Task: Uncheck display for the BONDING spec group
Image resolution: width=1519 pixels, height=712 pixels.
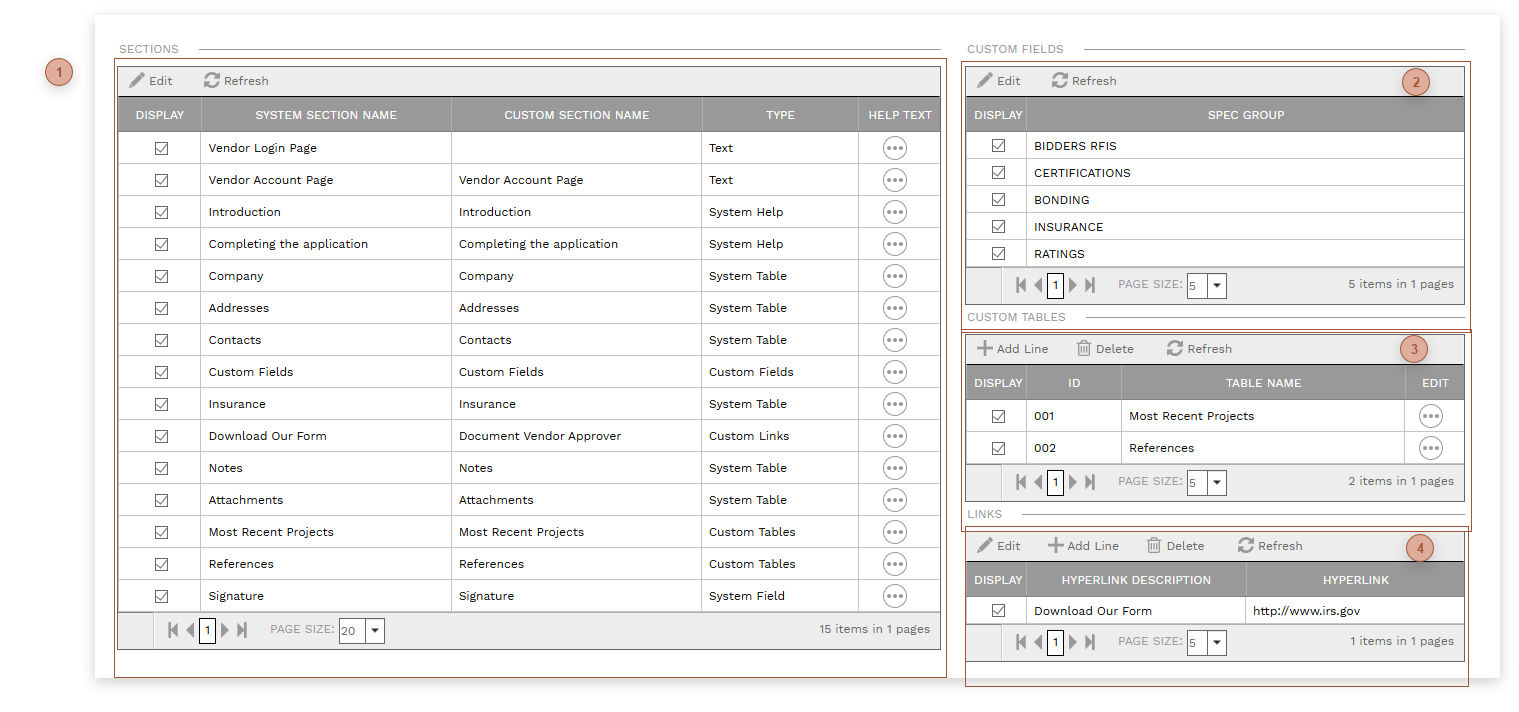Action: tap(998, 199)
